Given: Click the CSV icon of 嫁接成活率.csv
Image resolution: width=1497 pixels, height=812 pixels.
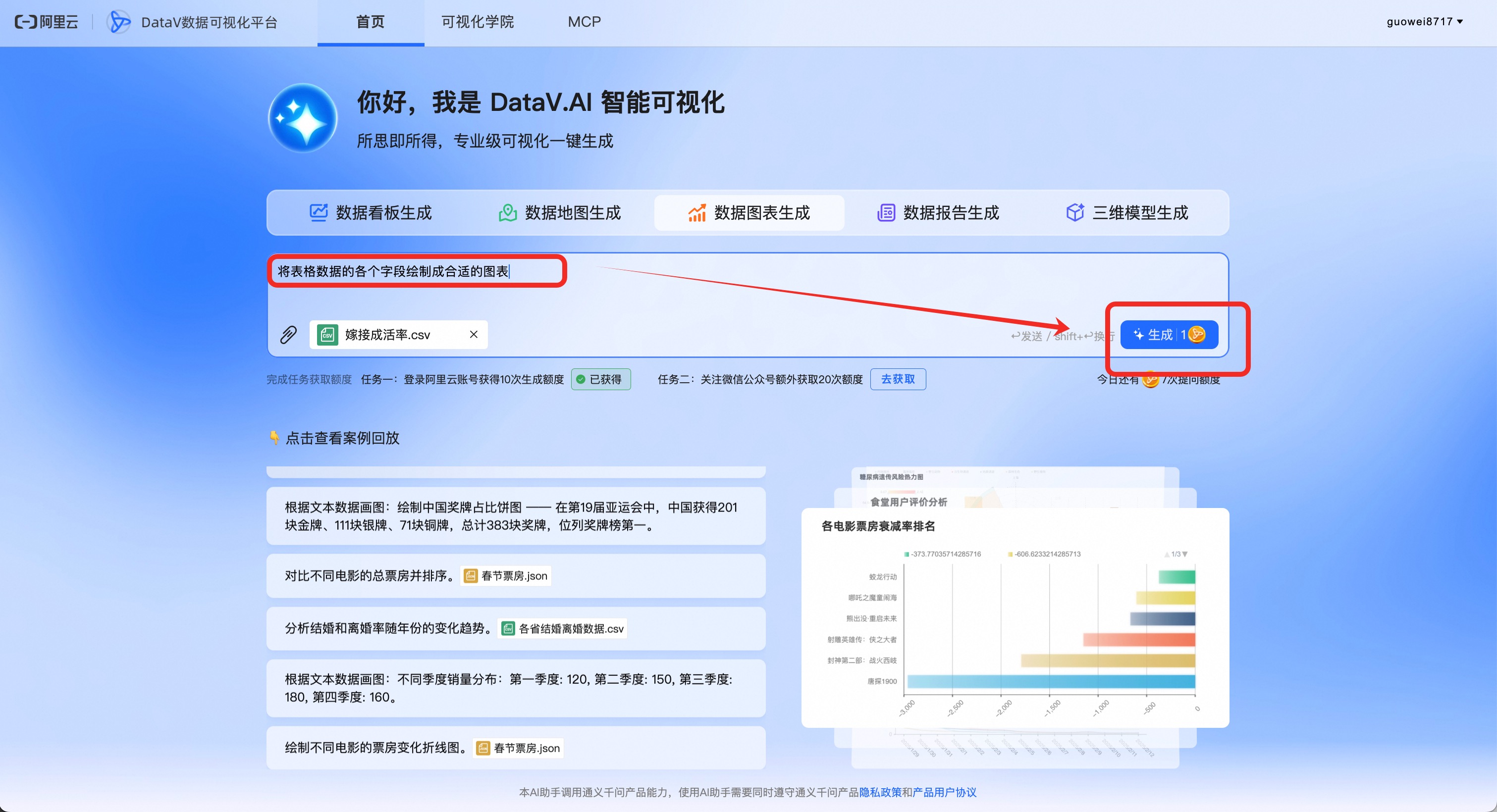Looking at the screenshot, I should tap(328, 335).
